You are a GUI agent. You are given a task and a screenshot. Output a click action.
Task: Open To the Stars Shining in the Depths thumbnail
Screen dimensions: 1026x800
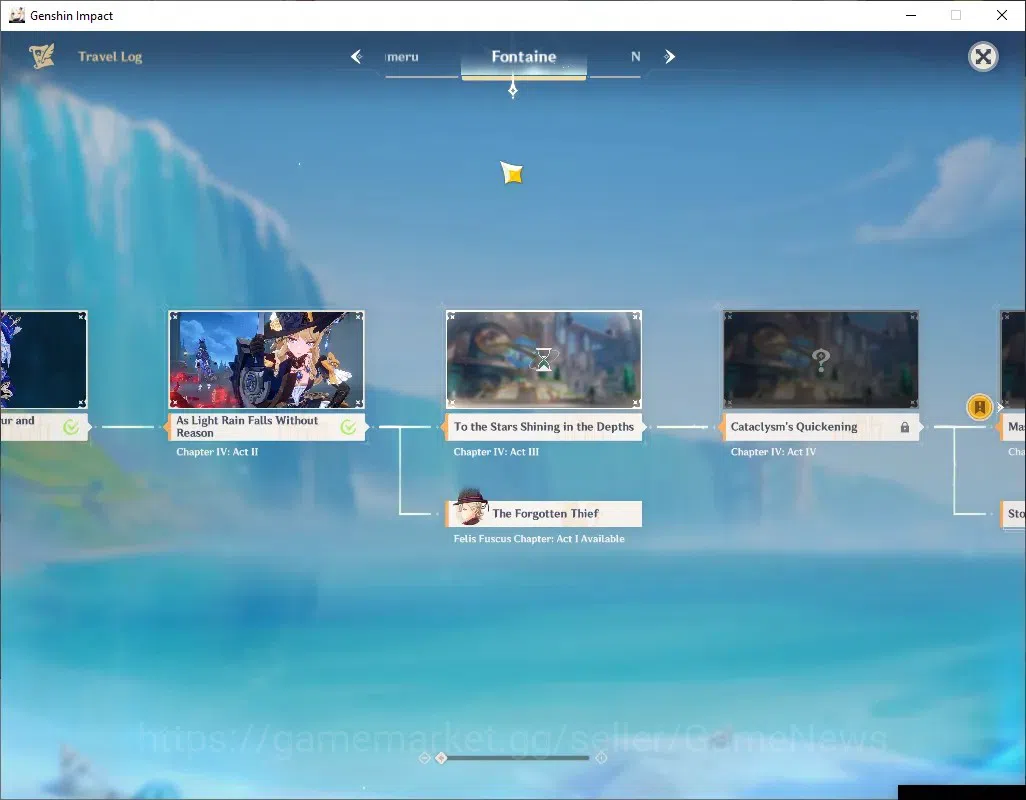[x=544, y=360]
